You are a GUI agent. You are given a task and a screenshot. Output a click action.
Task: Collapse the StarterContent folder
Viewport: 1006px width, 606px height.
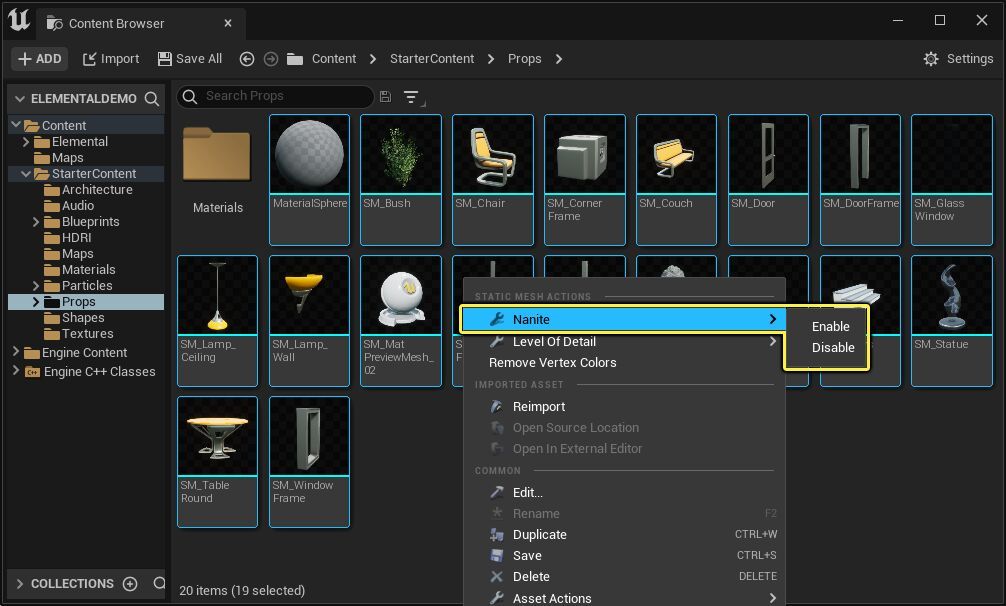click(26, 174)
